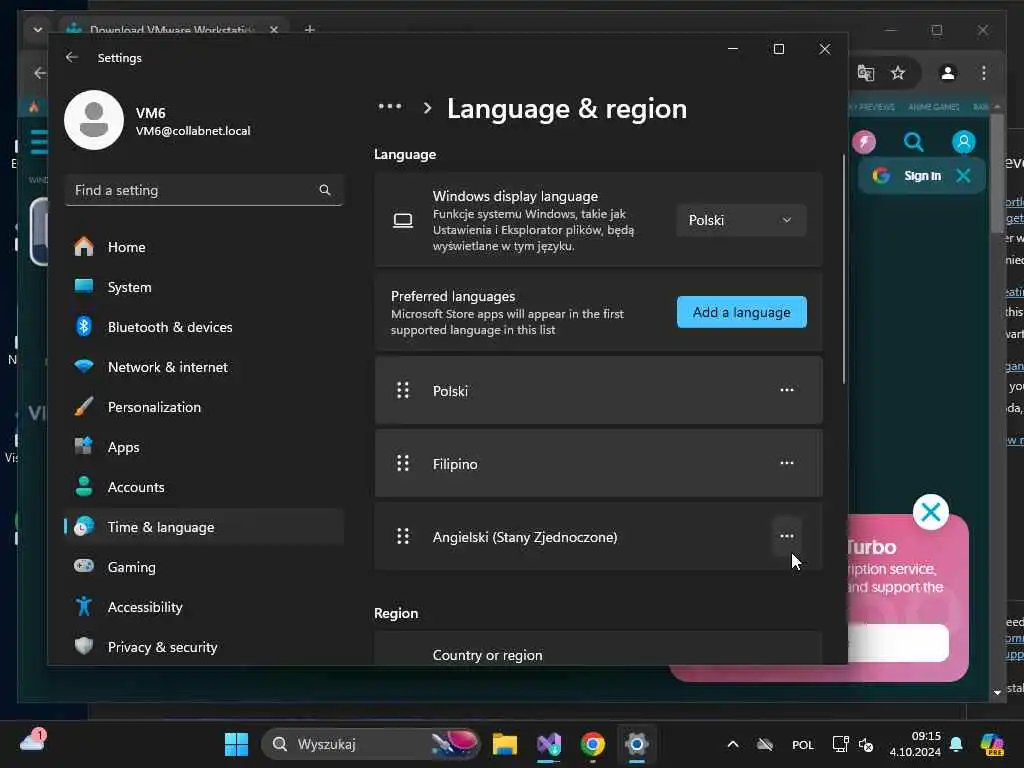Click the Accounts sidebar icon
1024x768 pixels.
84,487
